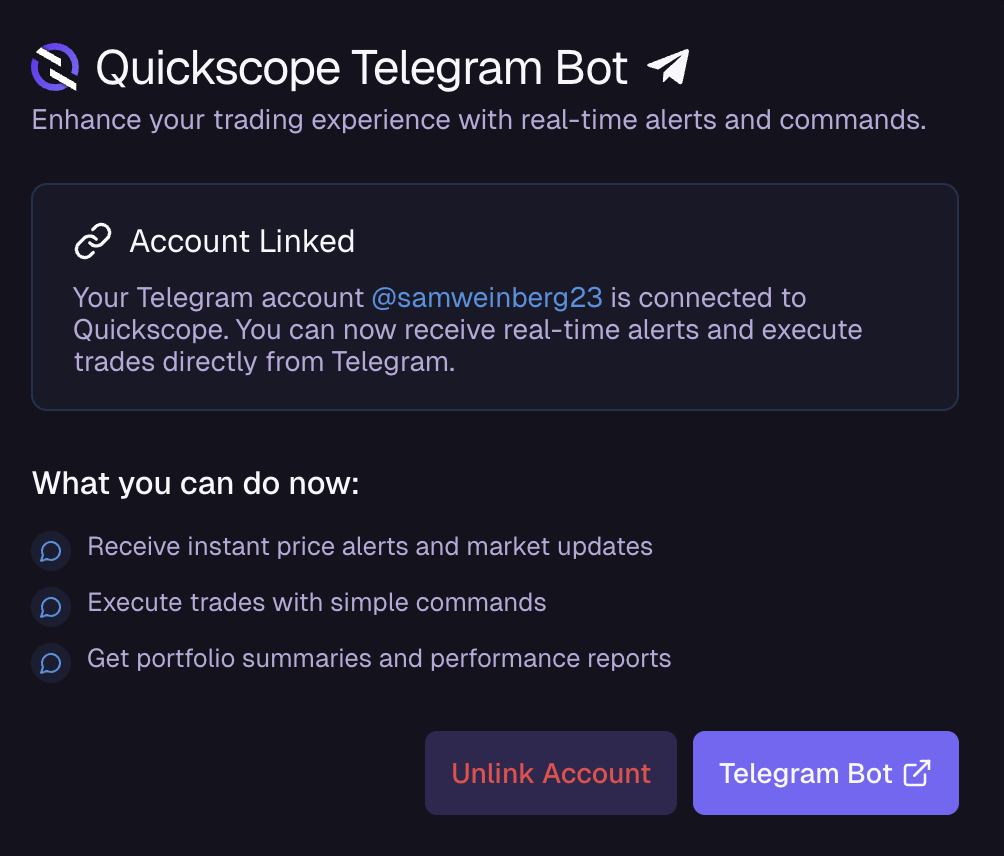Click 'Receive instant price alerts and market updates'
The width and height of the screenshot is (1004, 856).
click(x=370, y=547)
